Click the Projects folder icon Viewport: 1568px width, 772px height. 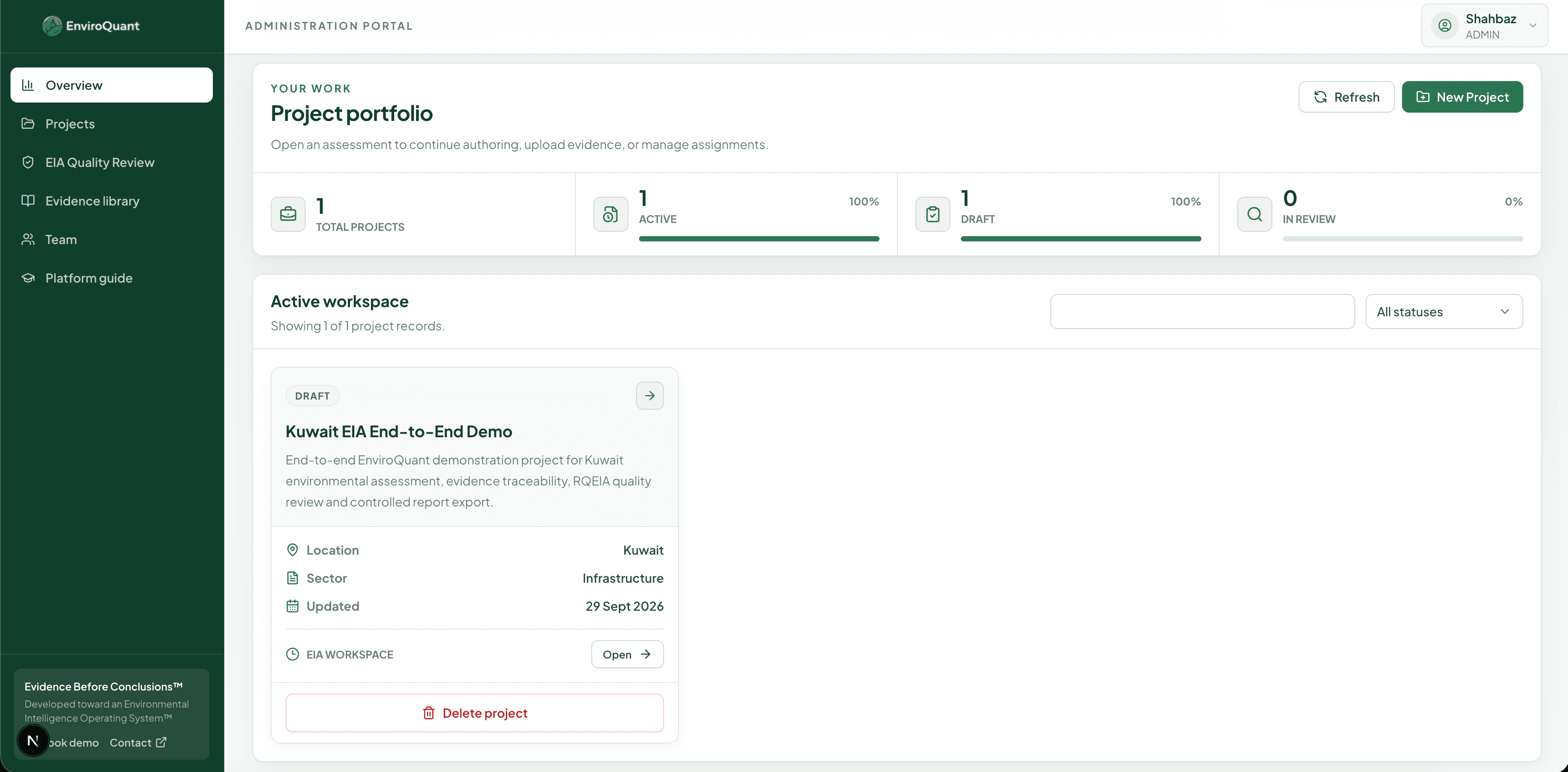28,124
